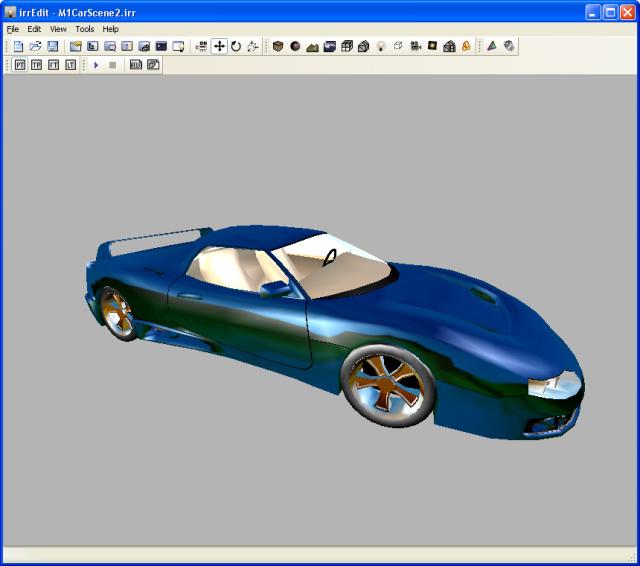Select the Rotate tool circular arrow
This screenshot has width=640, height=566.
pyautogui.click(x=236, y=47)
